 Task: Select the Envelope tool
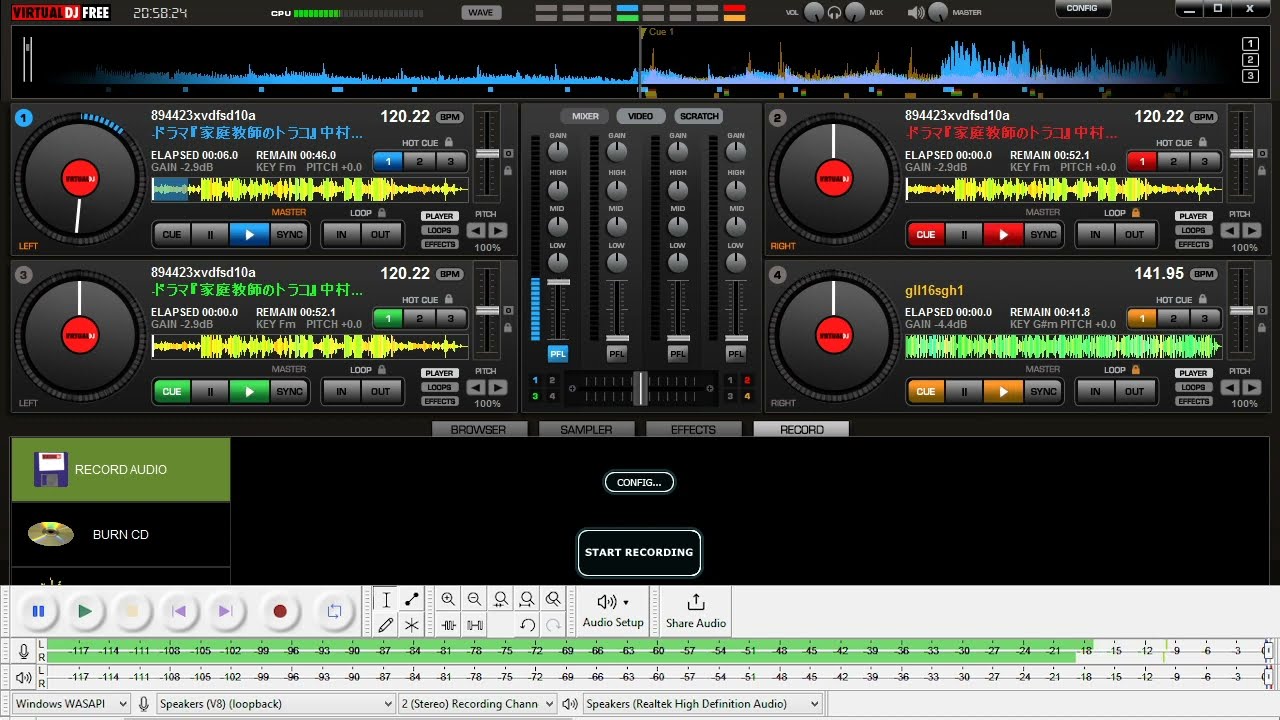click(411, 599)
